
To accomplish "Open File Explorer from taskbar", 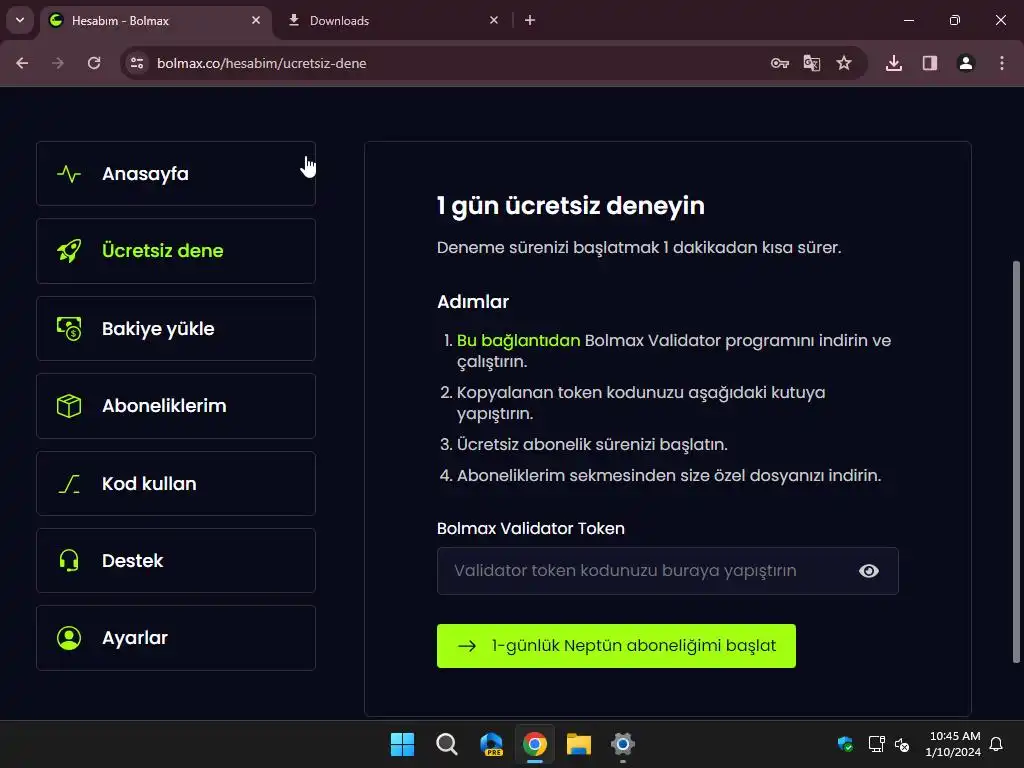I will tap(579, 744).
